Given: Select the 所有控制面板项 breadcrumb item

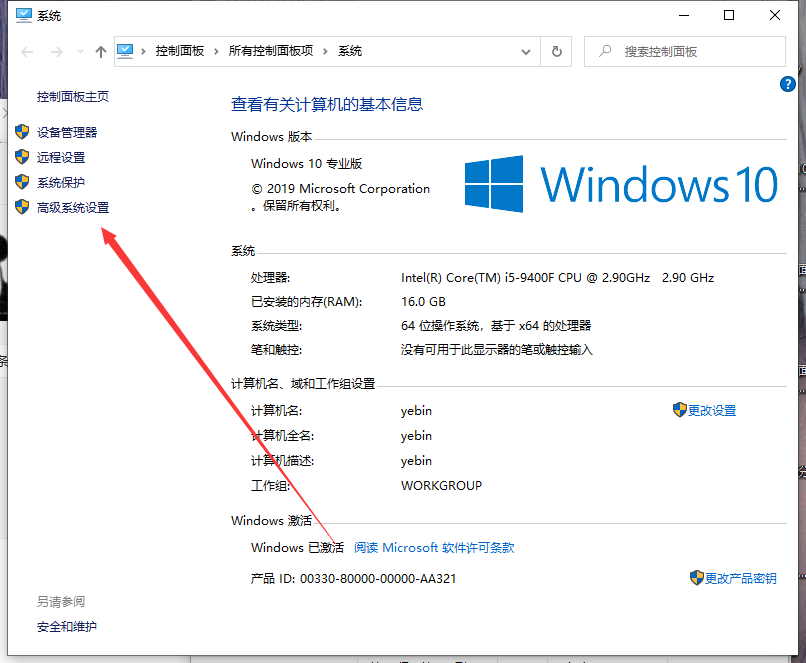Looking at the screenshot, I should click(270, 51).
